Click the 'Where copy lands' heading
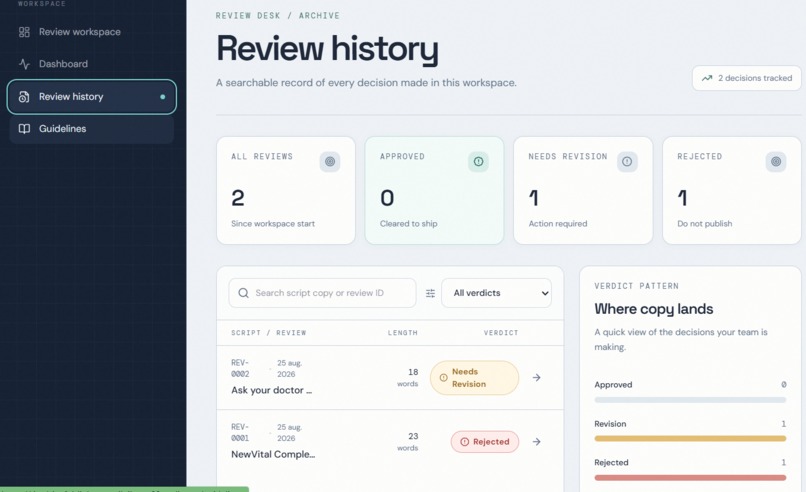This screenshot has width=806, height=492. [654, 309]
